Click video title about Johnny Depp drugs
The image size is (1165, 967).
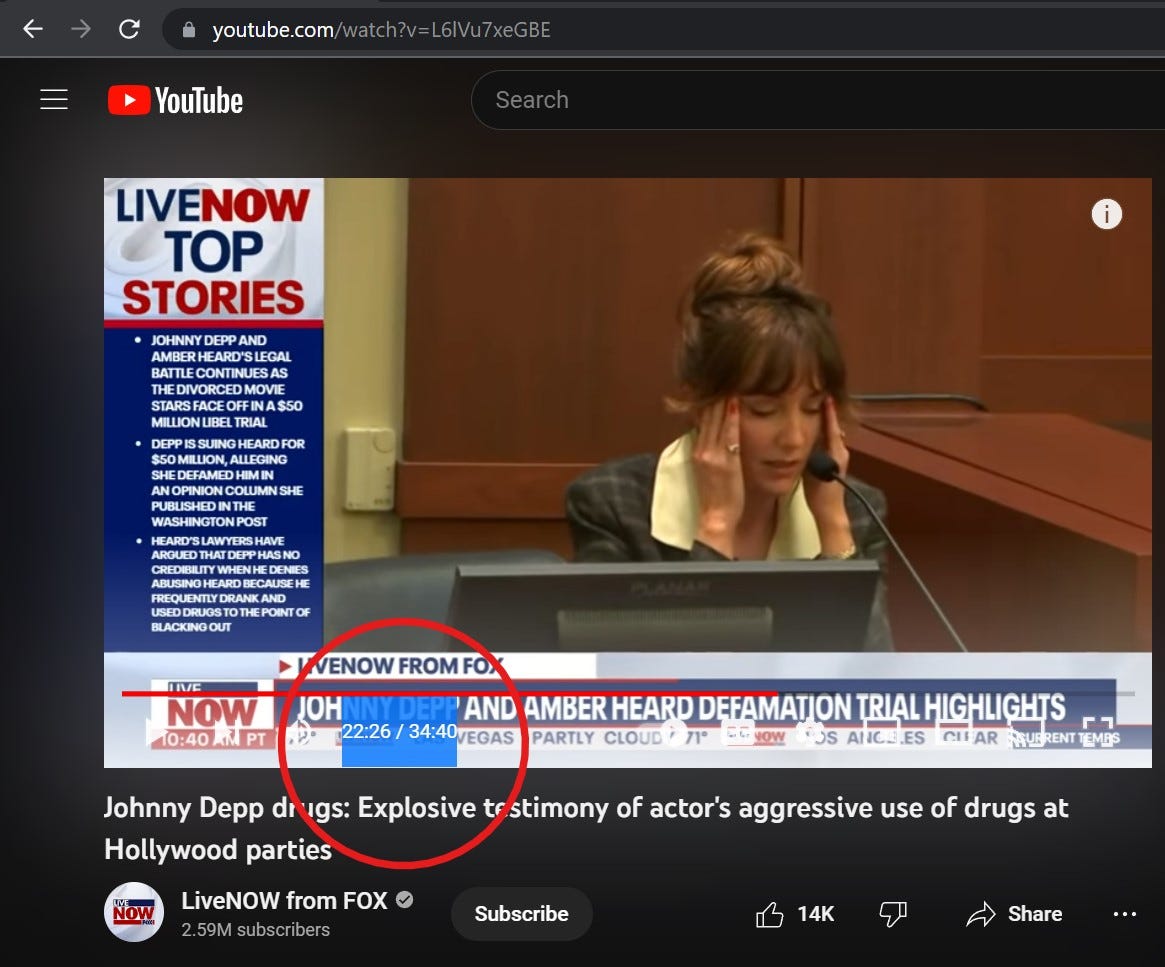pos(586,828)
